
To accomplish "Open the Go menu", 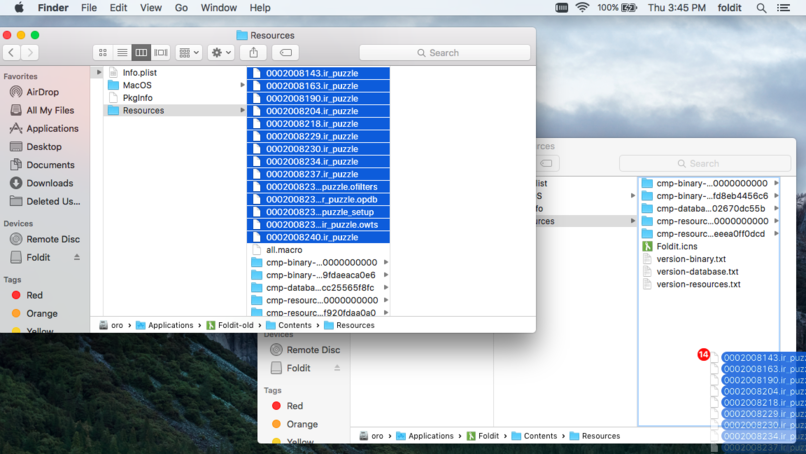I will pos(181,8).
